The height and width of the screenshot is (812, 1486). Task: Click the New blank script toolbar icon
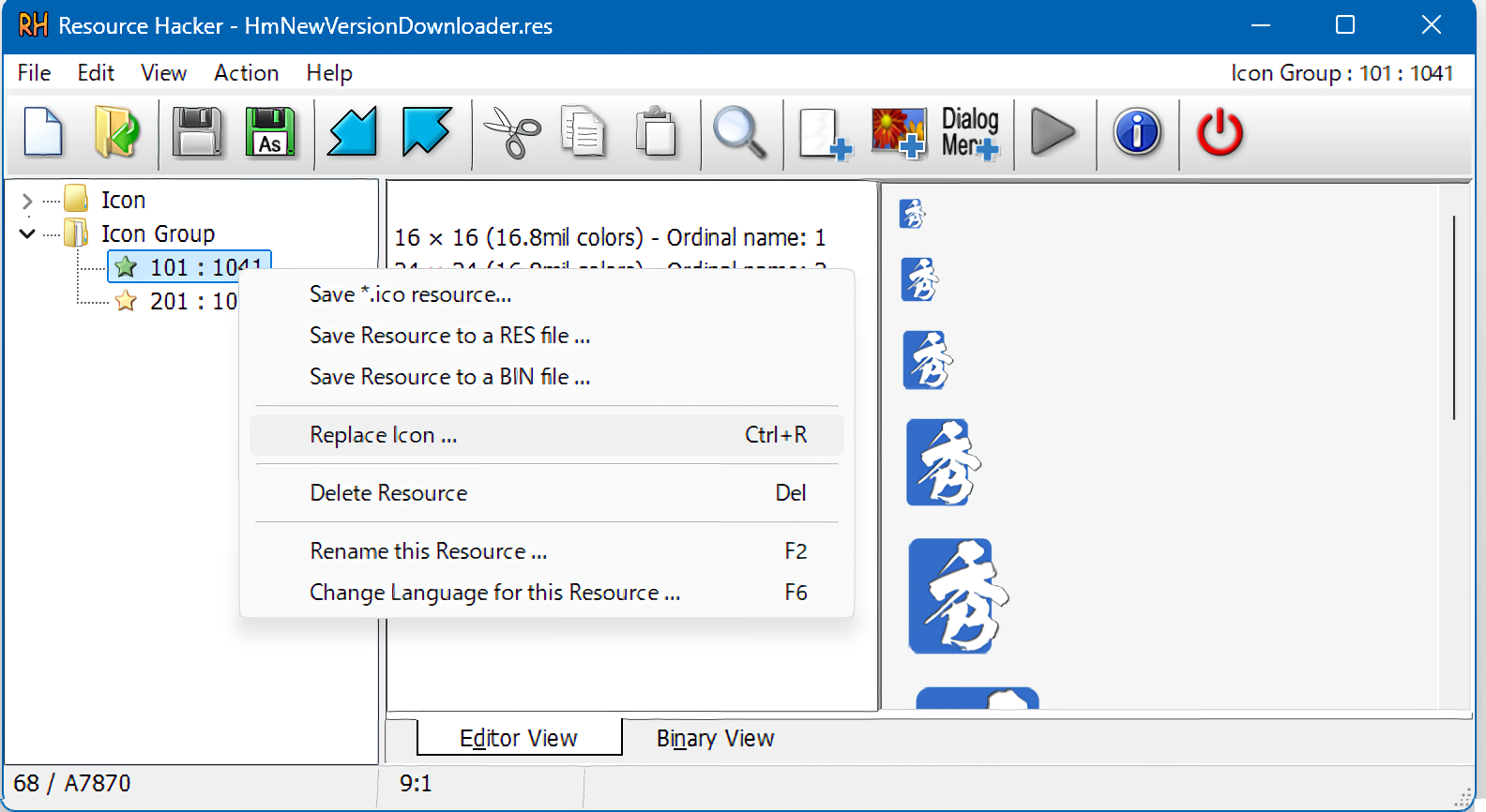tap(43, 132)
